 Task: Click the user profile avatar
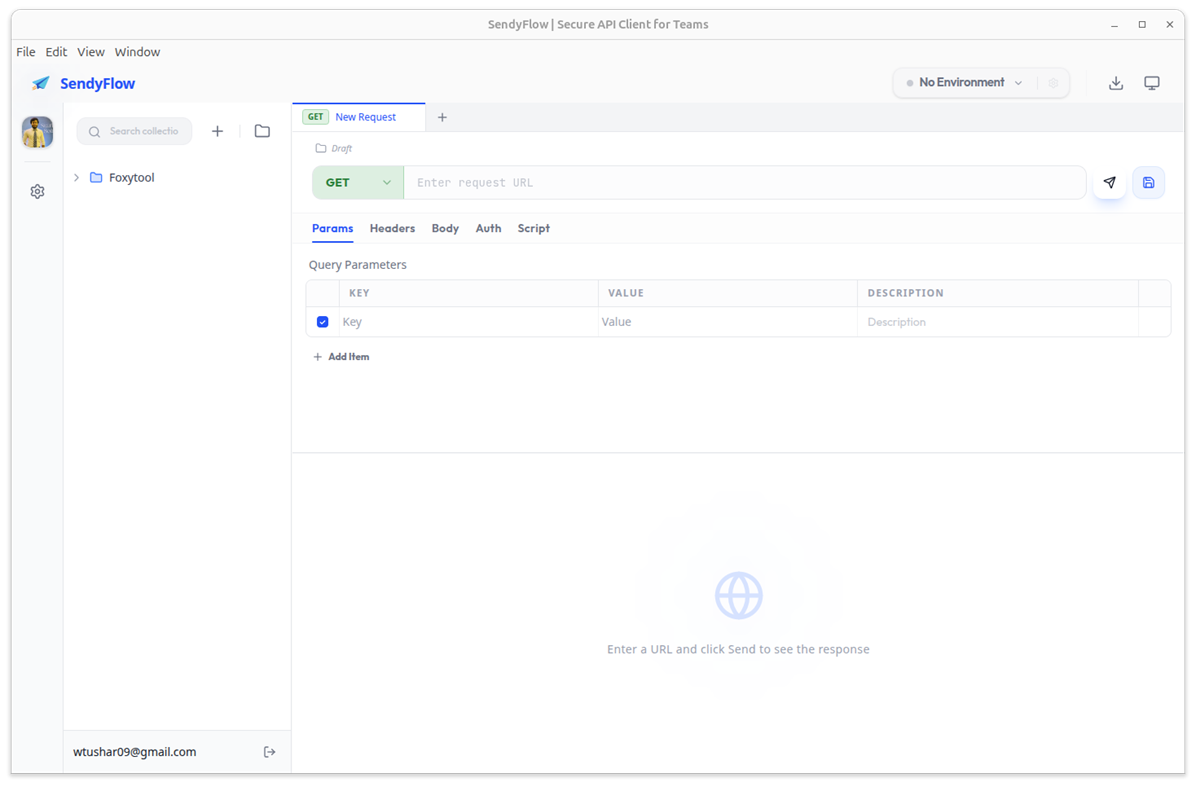(x=37, y=132)
